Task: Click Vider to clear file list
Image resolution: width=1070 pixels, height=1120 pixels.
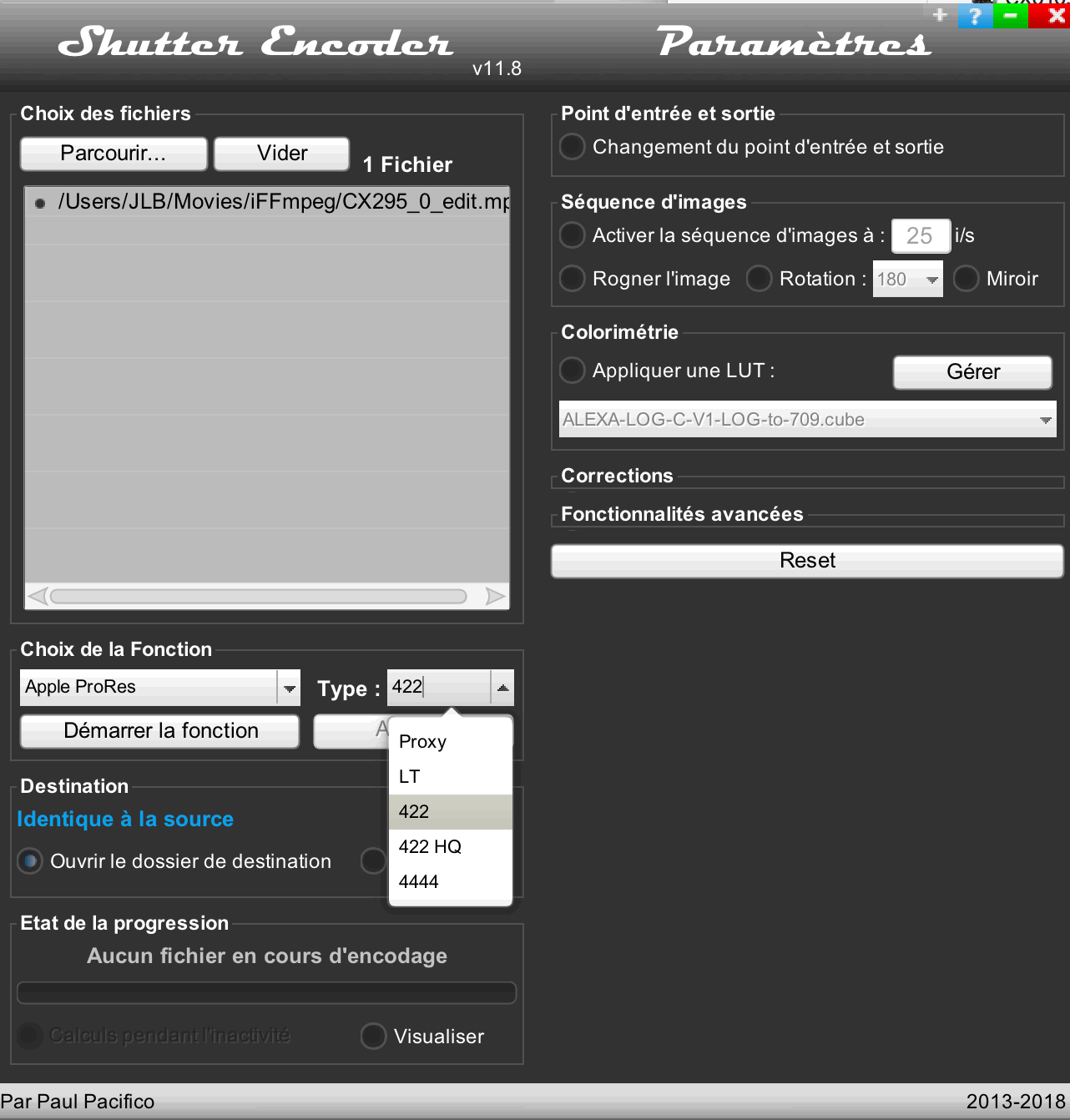Action: [282, 154]
